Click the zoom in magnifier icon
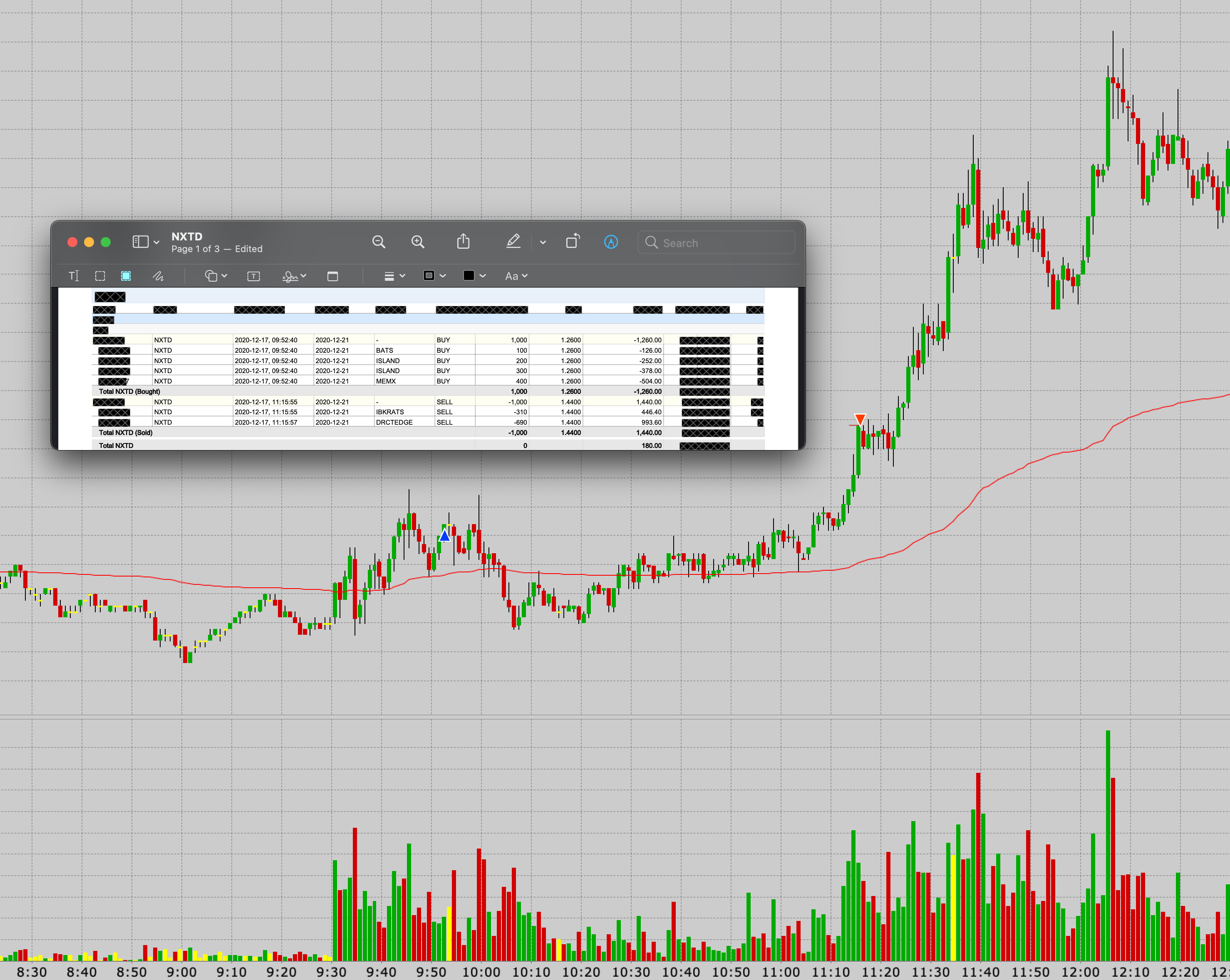1230x980 pixels. (418, 242)
